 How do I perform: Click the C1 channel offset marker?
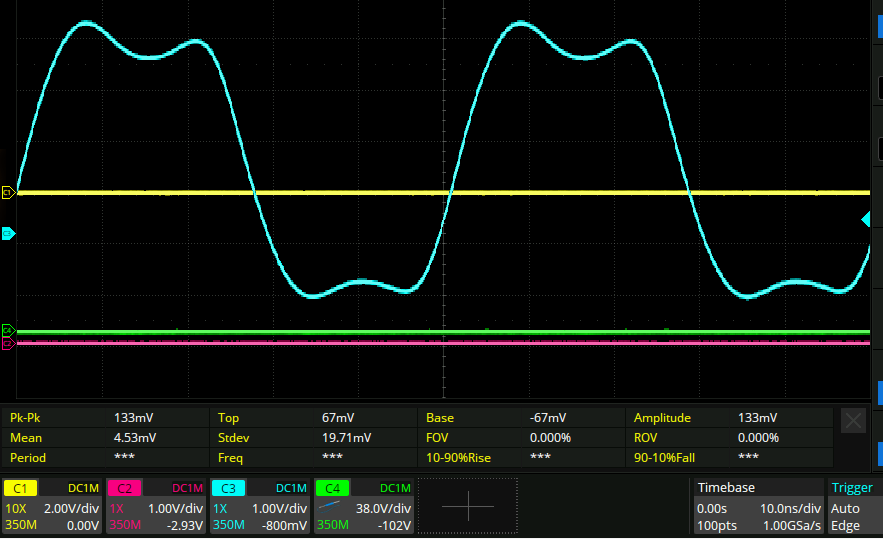coord(8,192)
